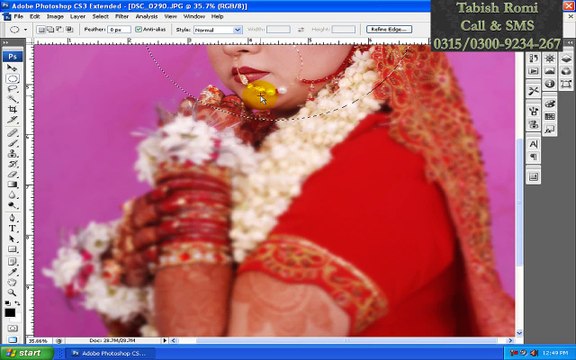
Task: Select the Zoom tool
Action: (x=12, y=293)
